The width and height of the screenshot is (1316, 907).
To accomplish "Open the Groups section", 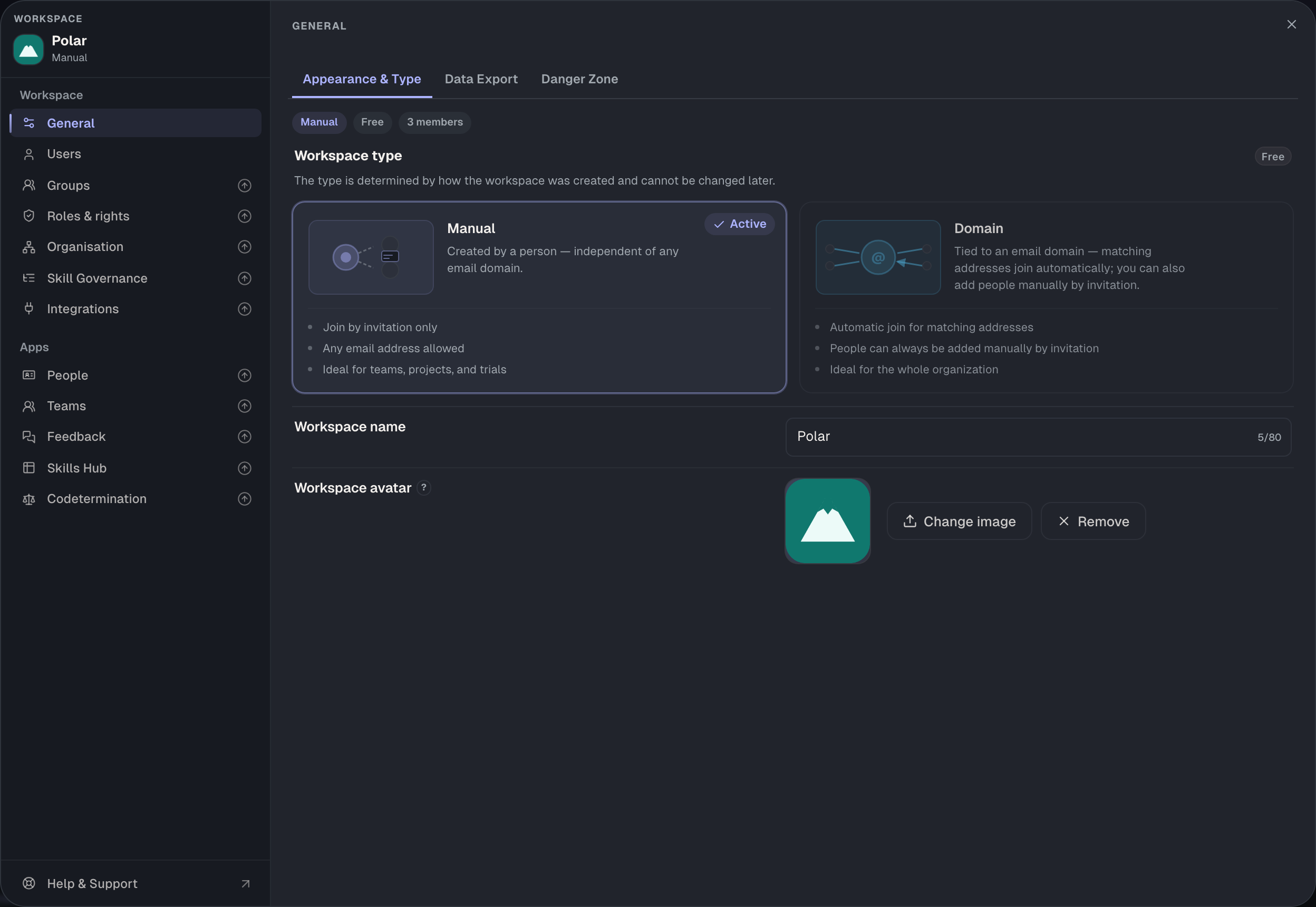I will 135,185.
